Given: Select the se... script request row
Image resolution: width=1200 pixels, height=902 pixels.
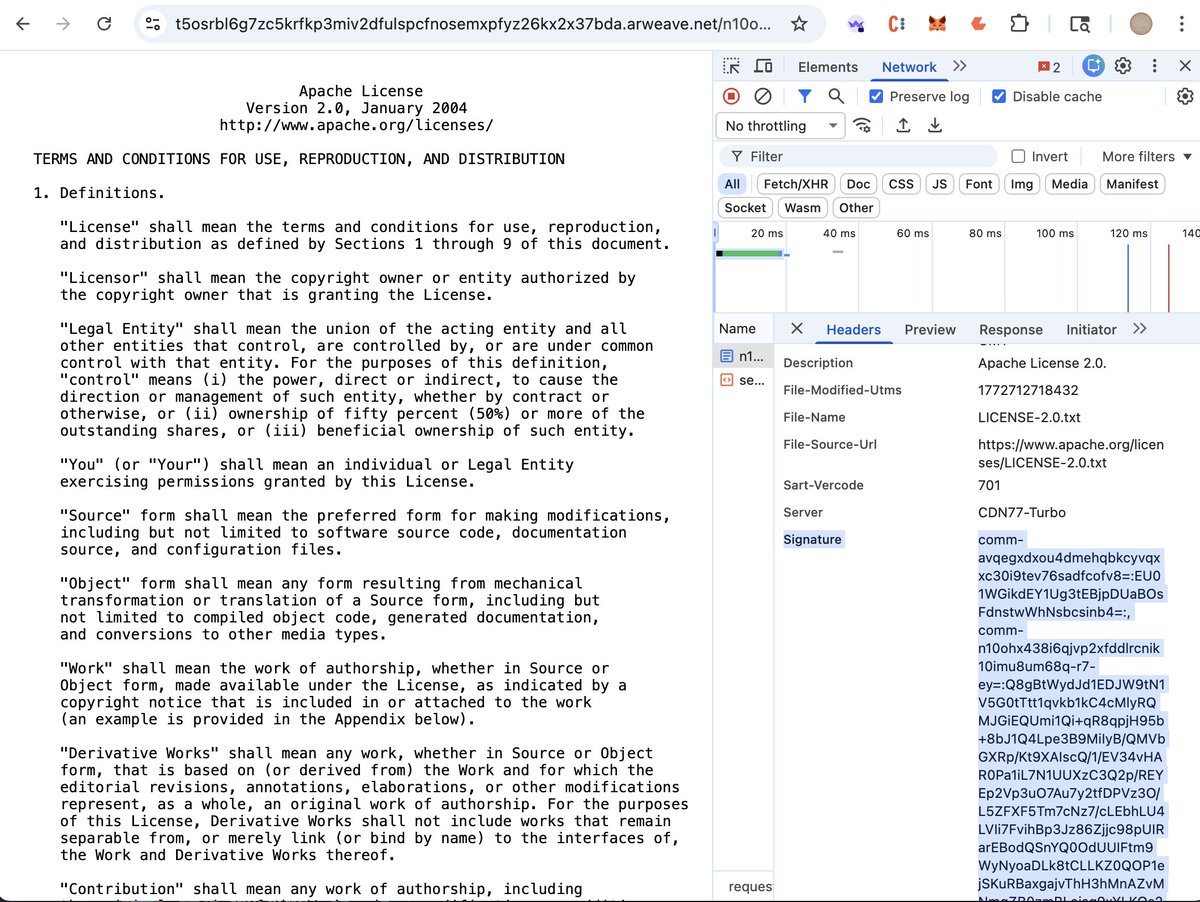Looking at the screenshot, I should 743,380.
